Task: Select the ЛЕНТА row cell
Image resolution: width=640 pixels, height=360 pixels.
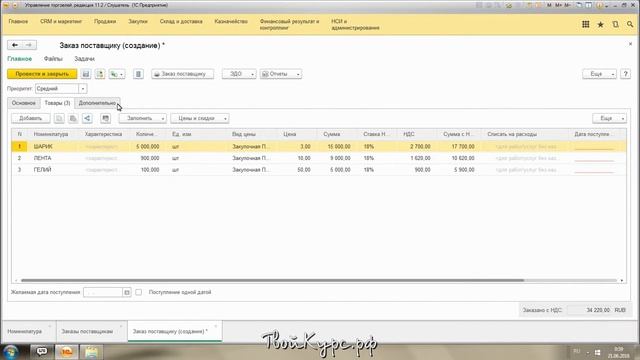Action: (52, 158)
